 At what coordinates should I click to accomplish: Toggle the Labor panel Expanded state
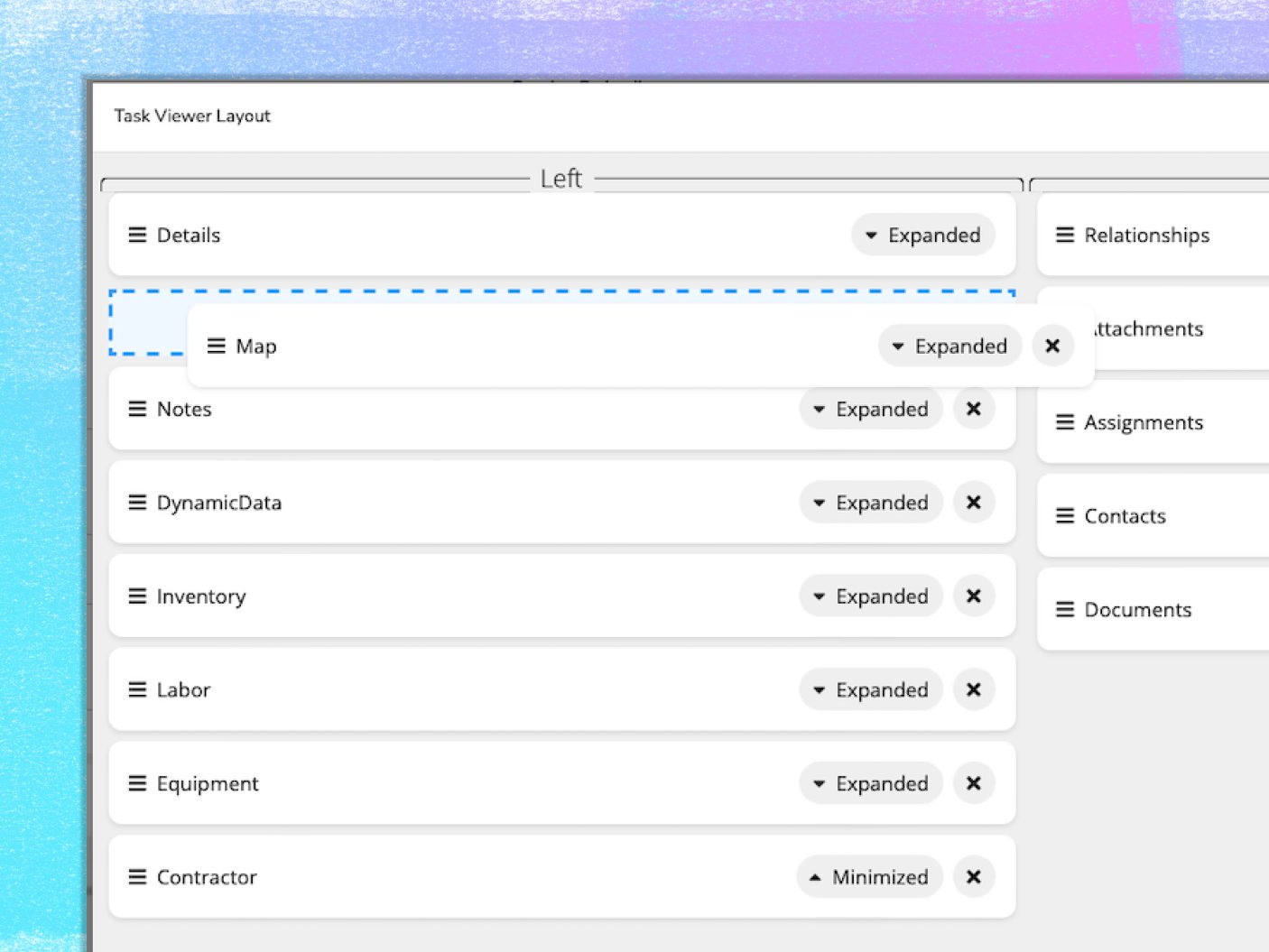coord(871,690)
